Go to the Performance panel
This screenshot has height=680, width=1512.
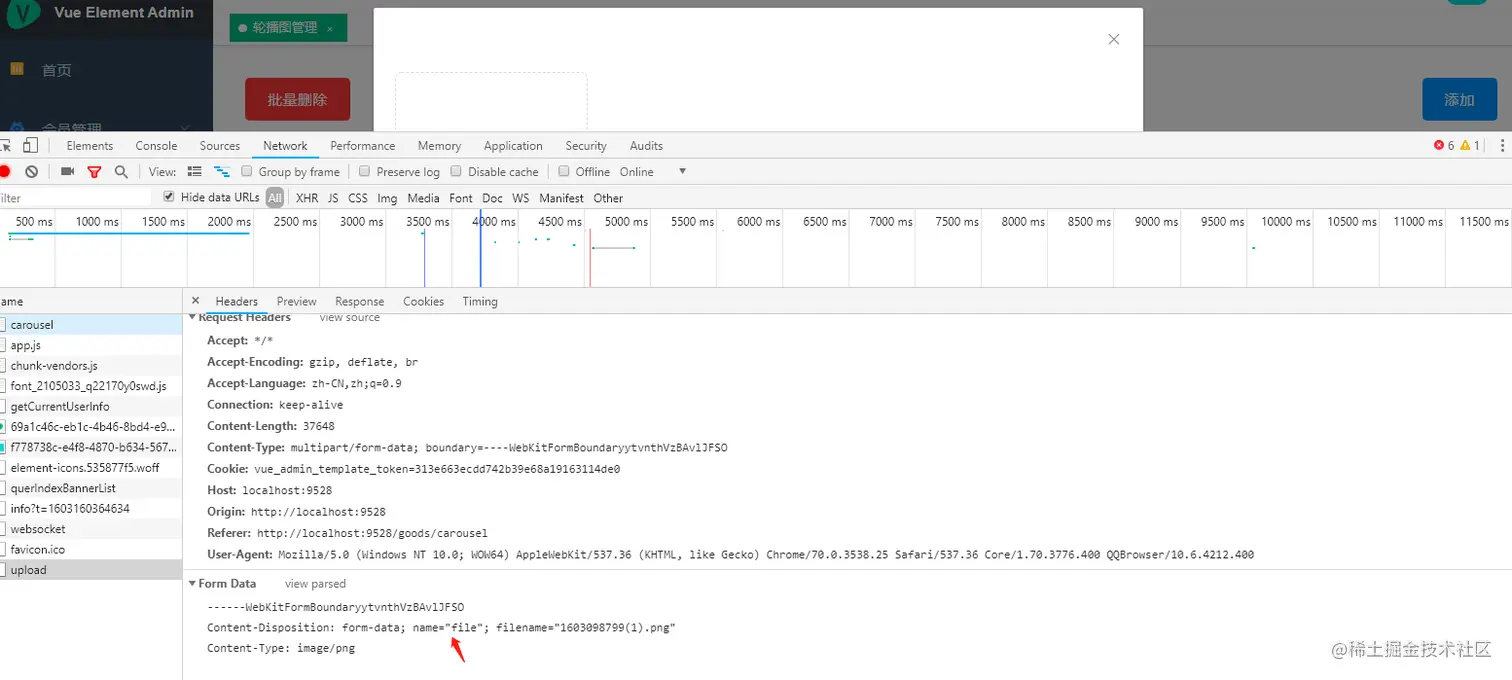(x=363, y=146)
